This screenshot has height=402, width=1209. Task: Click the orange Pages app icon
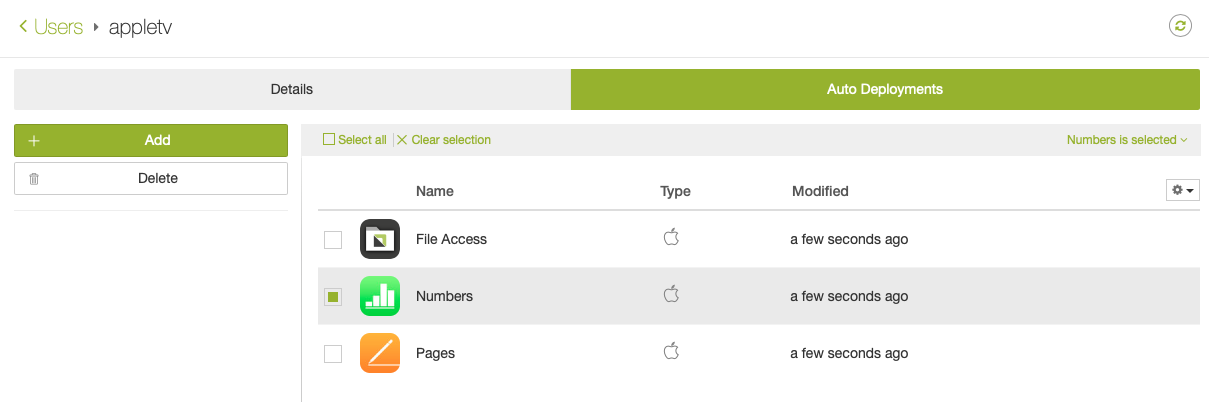380,353
